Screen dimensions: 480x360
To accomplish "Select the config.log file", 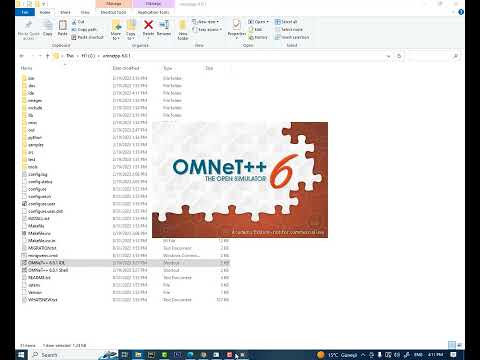I will 38,174.
